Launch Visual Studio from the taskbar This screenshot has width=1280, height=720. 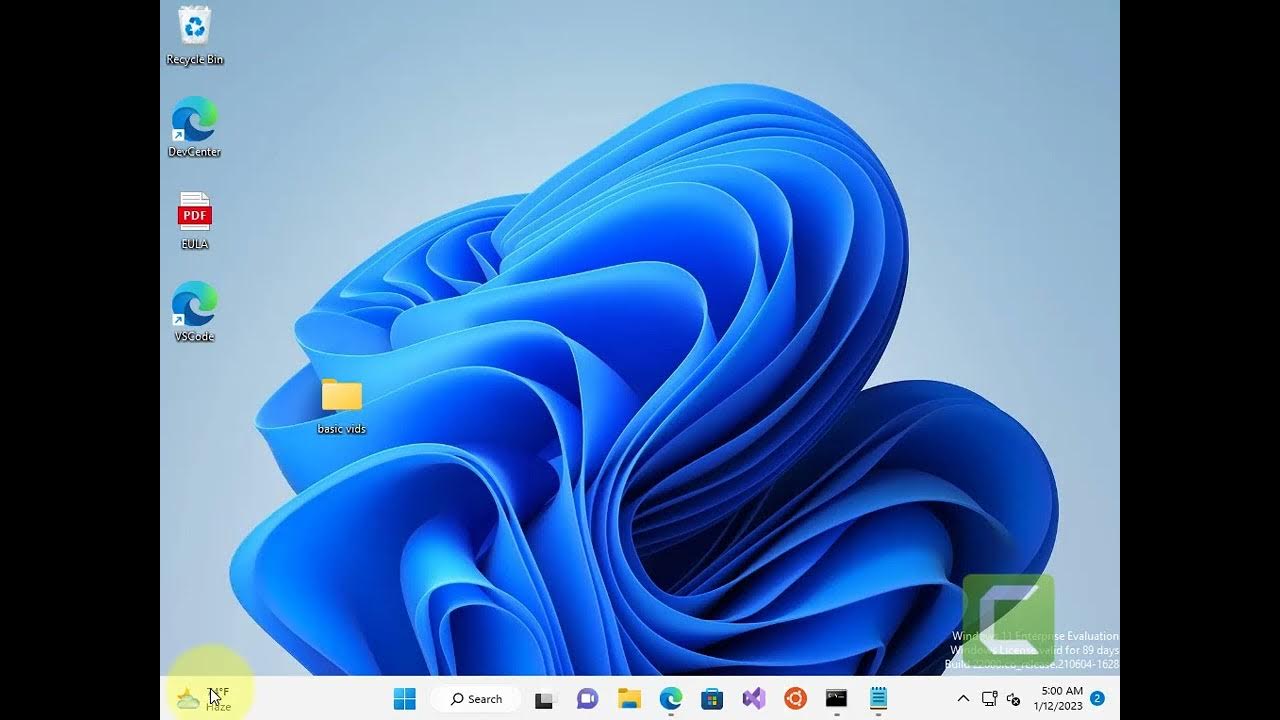[753, 699]
